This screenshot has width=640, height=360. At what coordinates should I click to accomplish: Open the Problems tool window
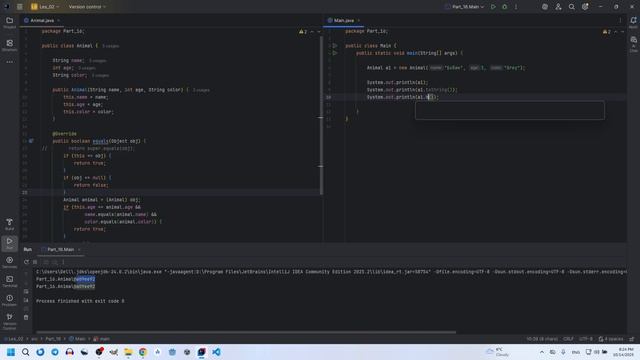coord(9,300)
